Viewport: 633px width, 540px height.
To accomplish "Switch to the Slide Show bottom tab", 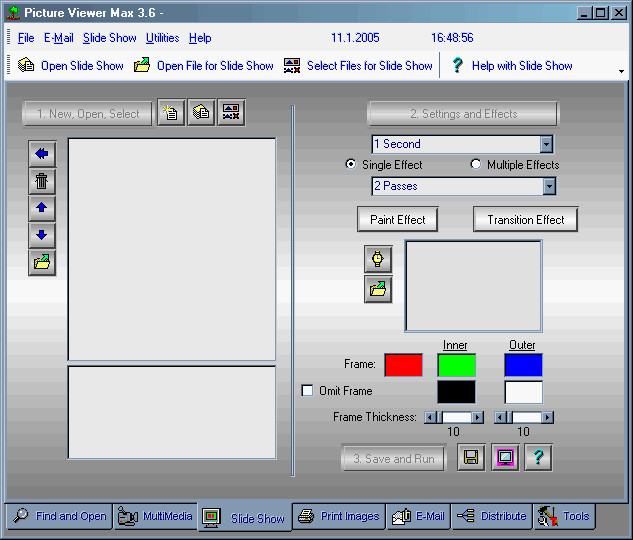I will (245, 517).
